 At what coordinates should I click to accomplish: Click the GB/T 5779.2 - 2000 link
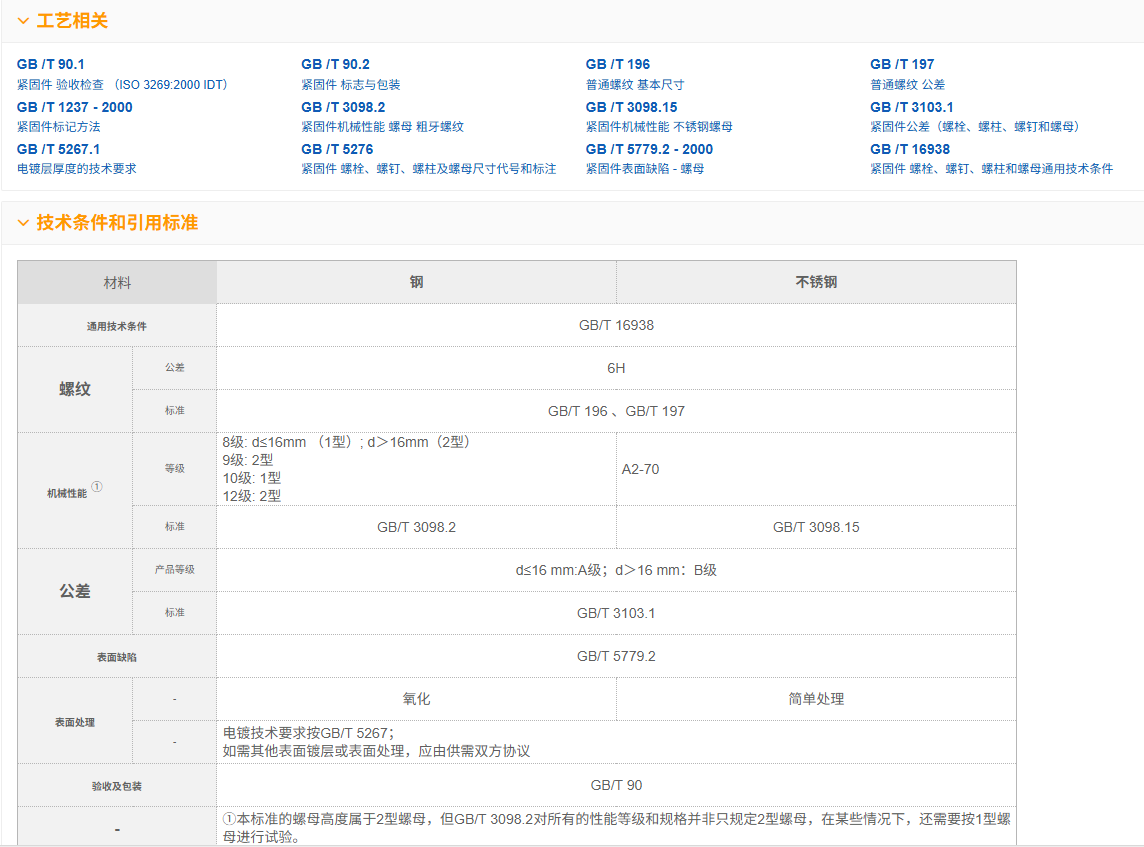point(649,149)
